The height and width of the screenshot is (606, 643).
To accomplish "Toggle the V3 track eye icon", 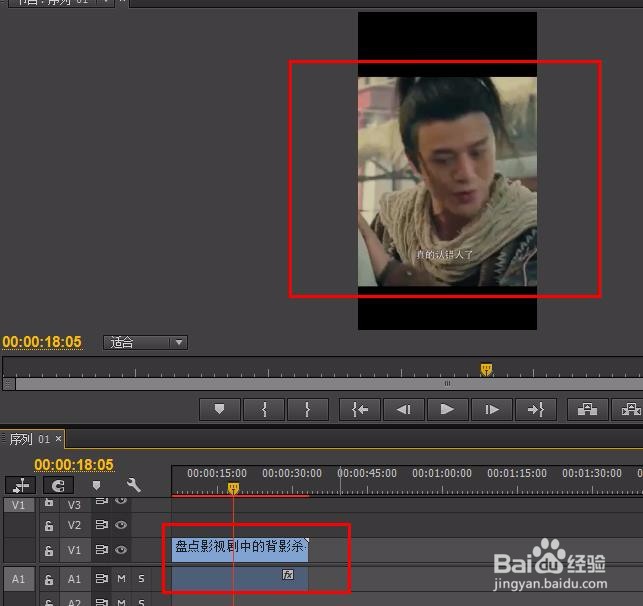I will coord(121,501).
